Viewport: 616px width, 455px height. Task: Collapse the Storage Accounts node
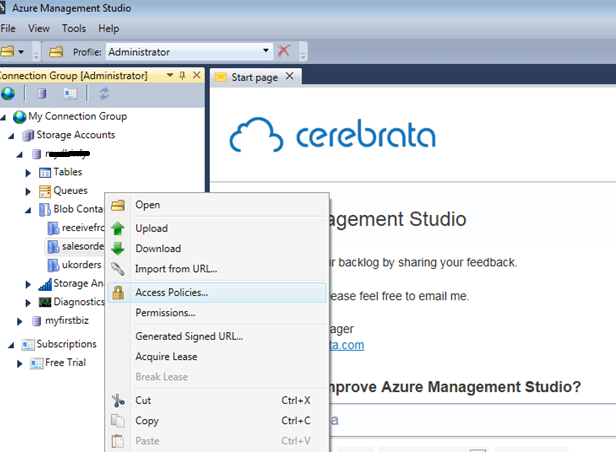11,136
